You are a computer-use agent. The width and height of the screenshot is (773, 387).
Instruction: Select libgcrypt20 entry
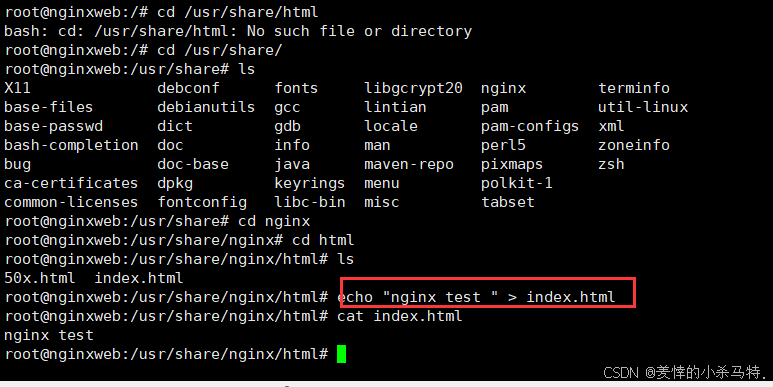[x=413, y=88]
